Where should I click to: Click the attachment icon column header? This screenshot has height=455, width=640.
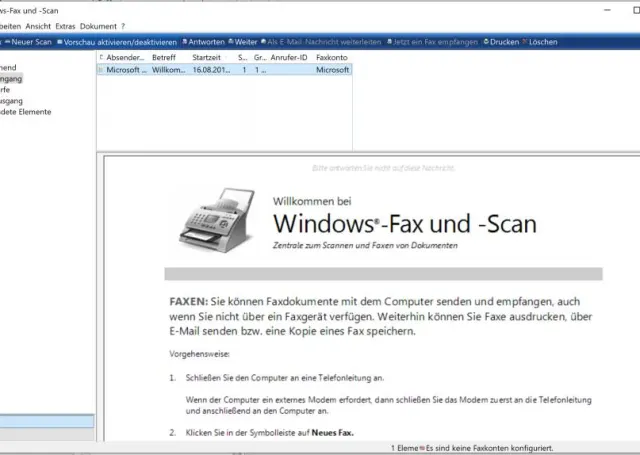pyautogui.click(x=101, y=57)
